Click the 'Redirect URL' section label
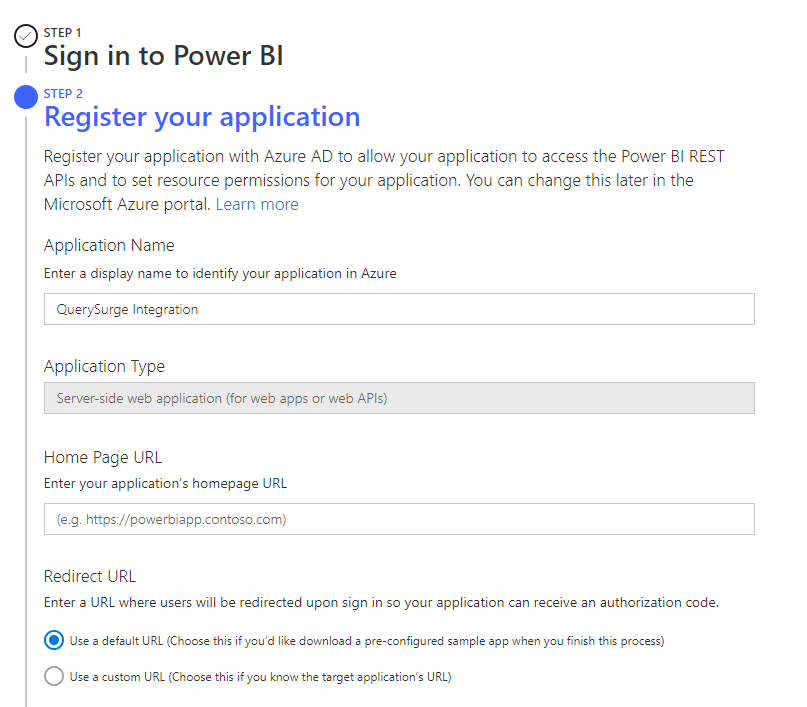Viewport: 807px width, 707px height. pos(90,576)
